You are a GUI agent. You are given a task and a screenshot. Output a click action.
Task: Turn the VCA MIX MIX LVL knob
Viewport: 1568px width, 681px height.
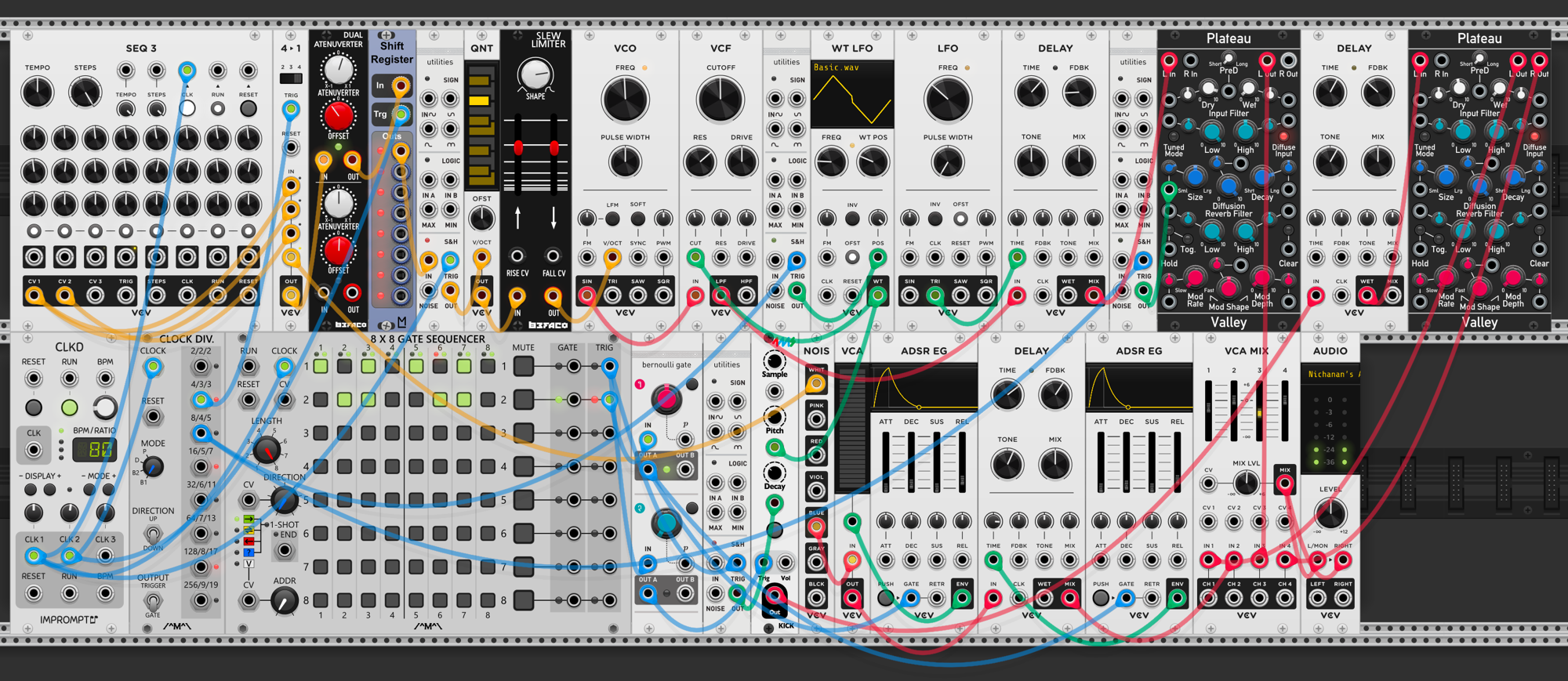[1246, 484]
